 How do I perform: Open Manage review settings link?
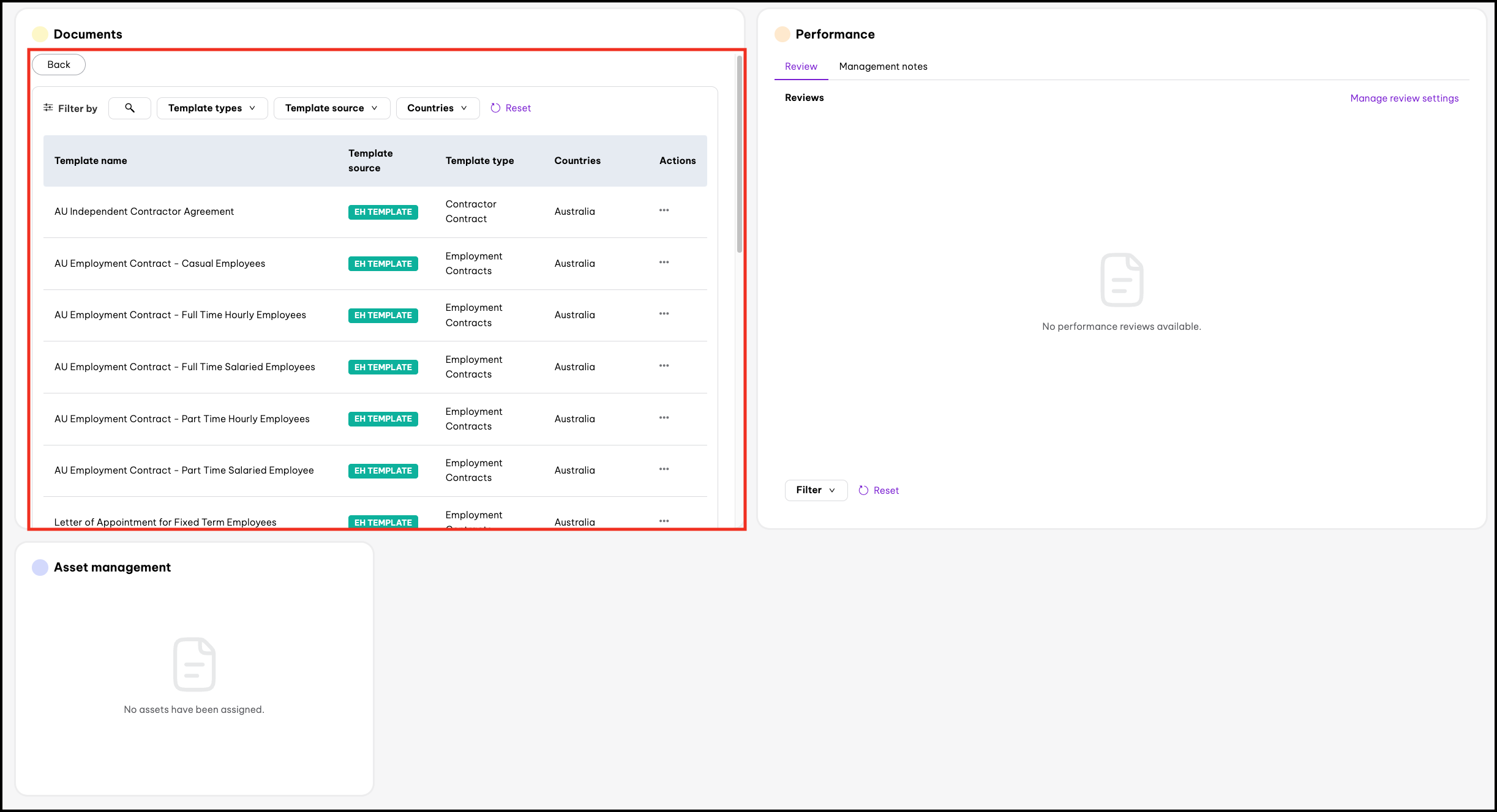point(1404,98)
